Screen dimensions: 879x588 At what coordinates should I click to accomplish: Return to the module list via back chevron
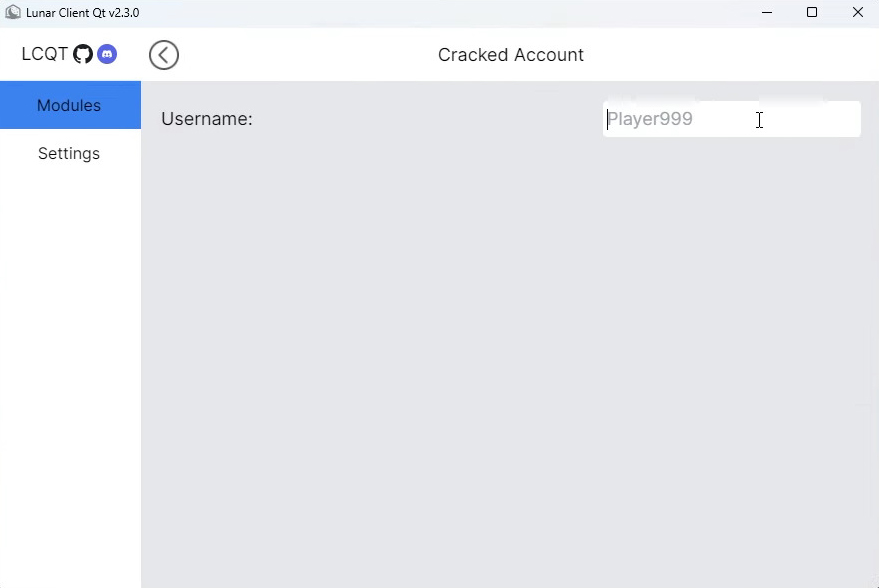164,55
